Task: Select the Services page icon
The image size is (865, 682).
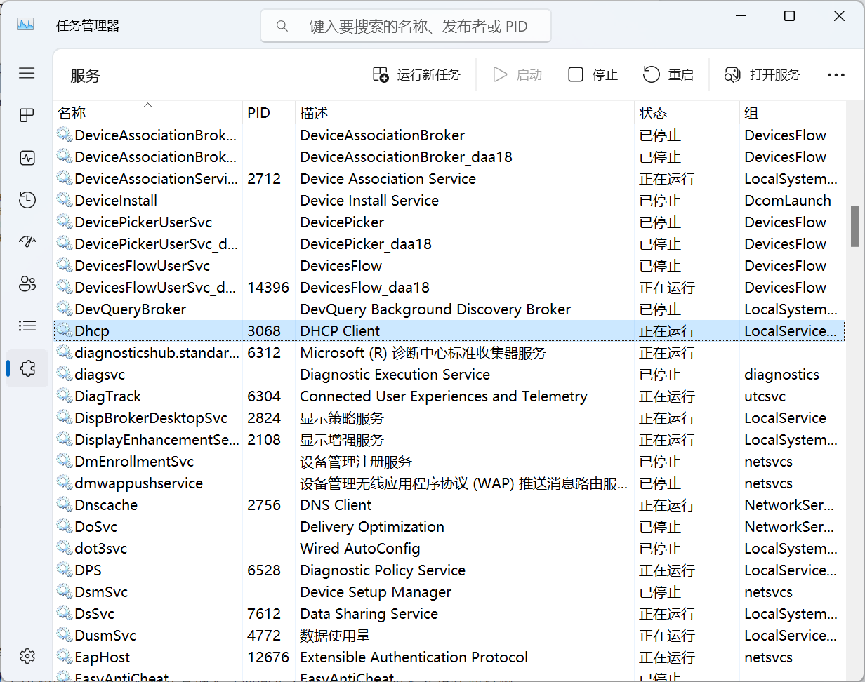Action: pyautogui.click(x=27, y=367)
